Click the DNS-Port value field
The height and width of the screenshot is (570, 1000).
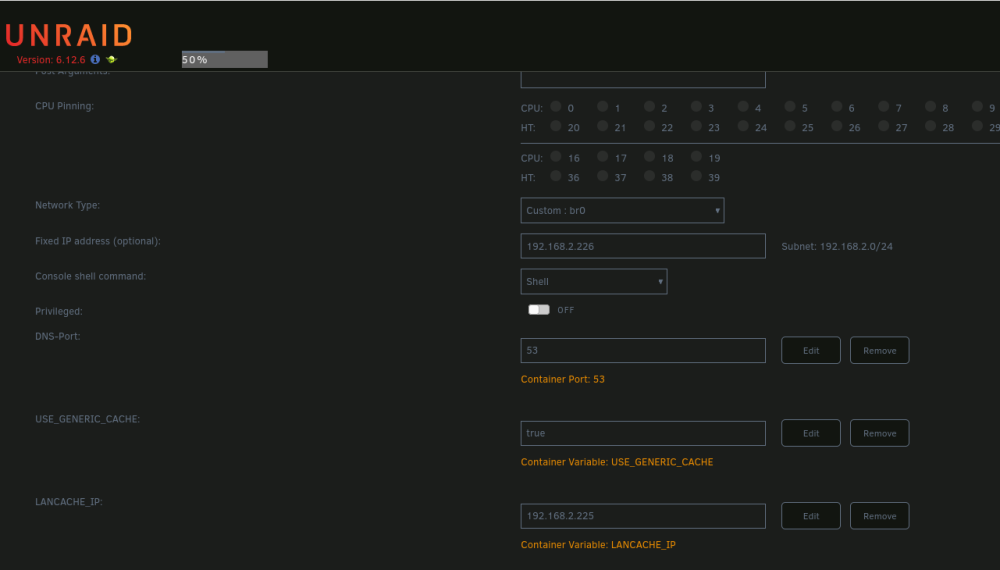point(643,350)
